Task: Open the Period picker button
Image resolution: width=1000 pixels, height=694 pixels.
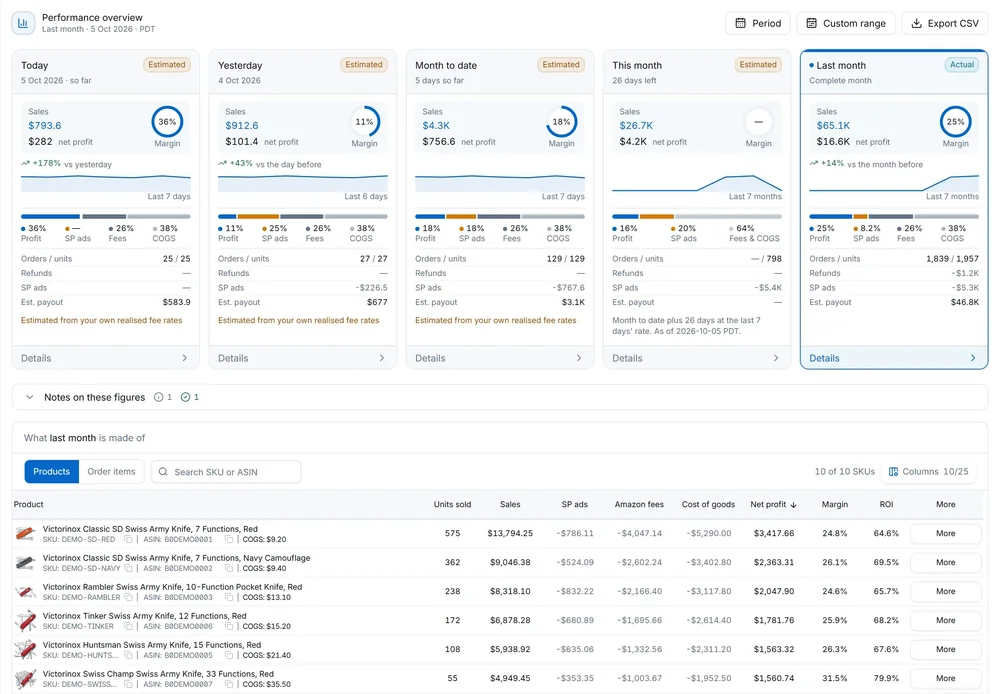Action: [x=758, y=23]
